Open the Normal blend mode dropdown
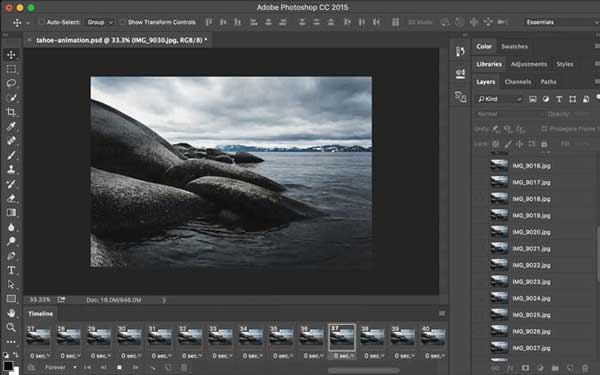600x375 pixels. click(x=509, y=114)
